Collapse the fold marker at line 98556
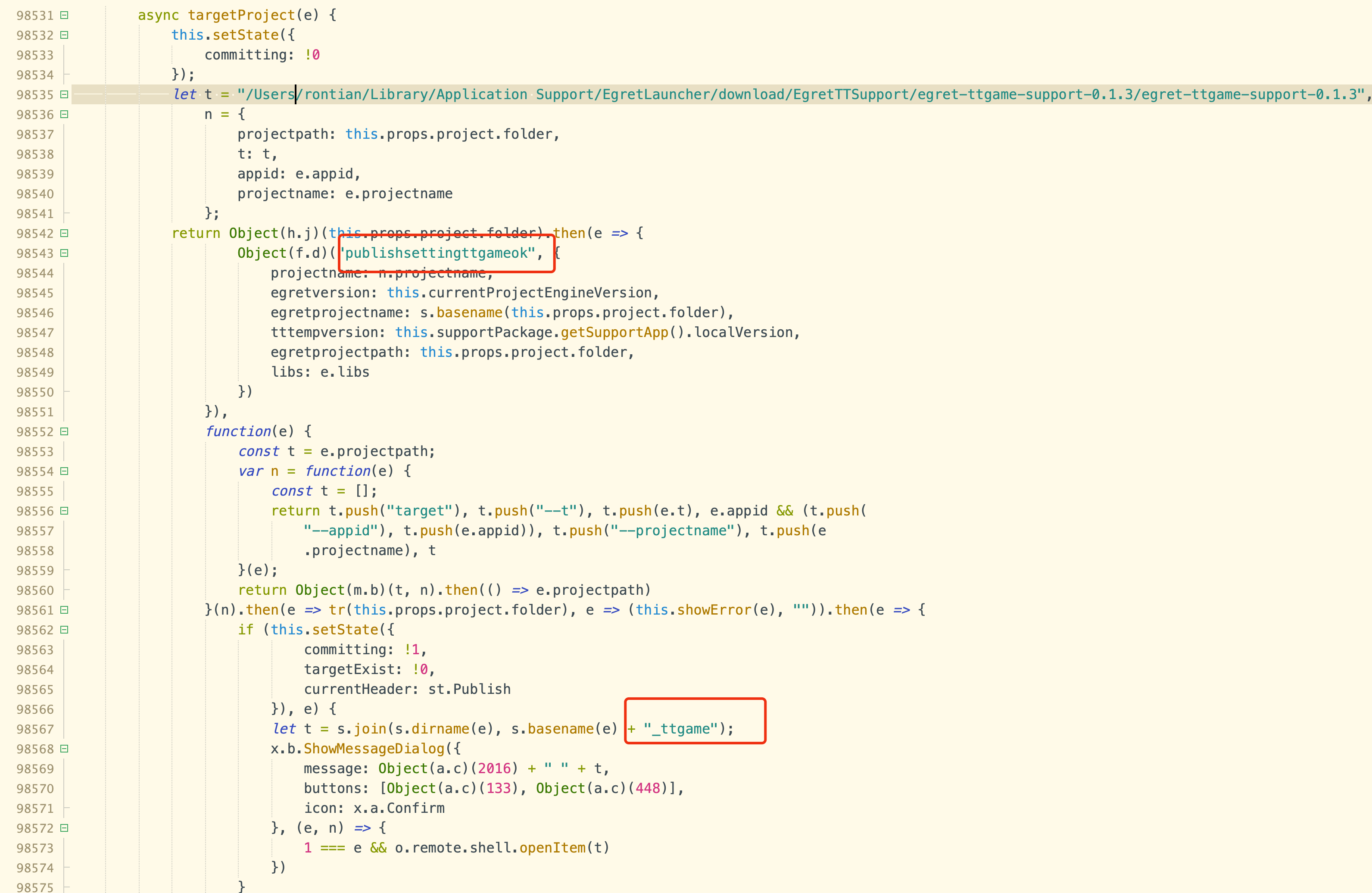This screenshot has height=893, width=1372. [65, 511]
